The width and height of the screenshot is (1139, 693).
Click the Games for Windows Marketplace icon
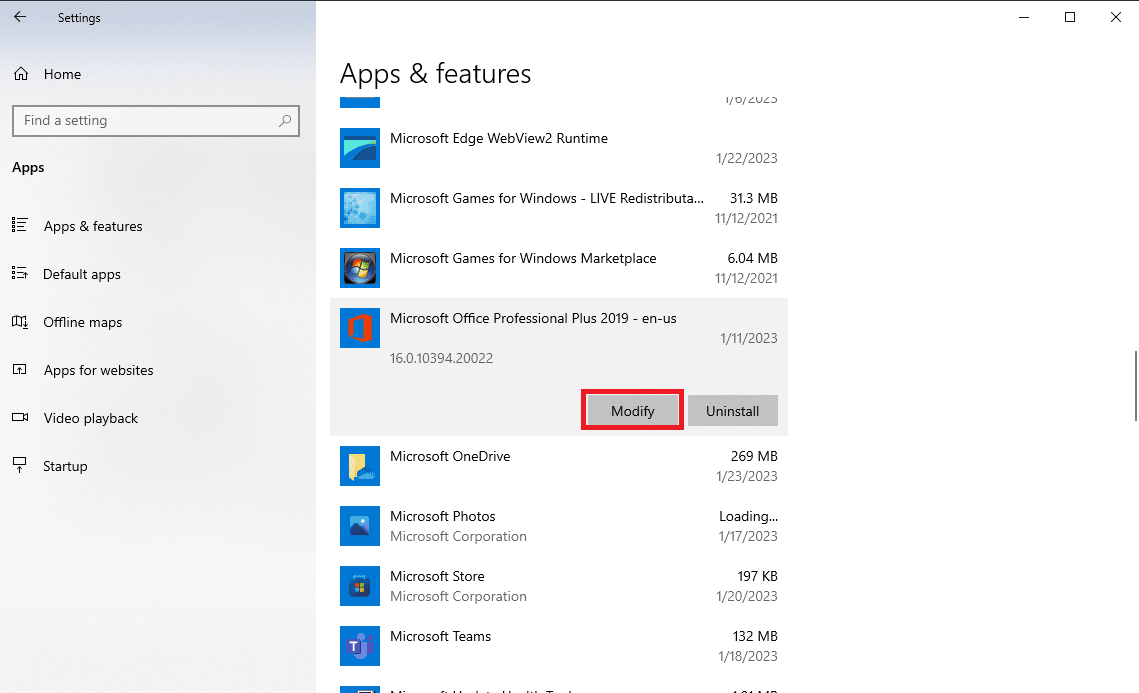(x=360, y=268)
